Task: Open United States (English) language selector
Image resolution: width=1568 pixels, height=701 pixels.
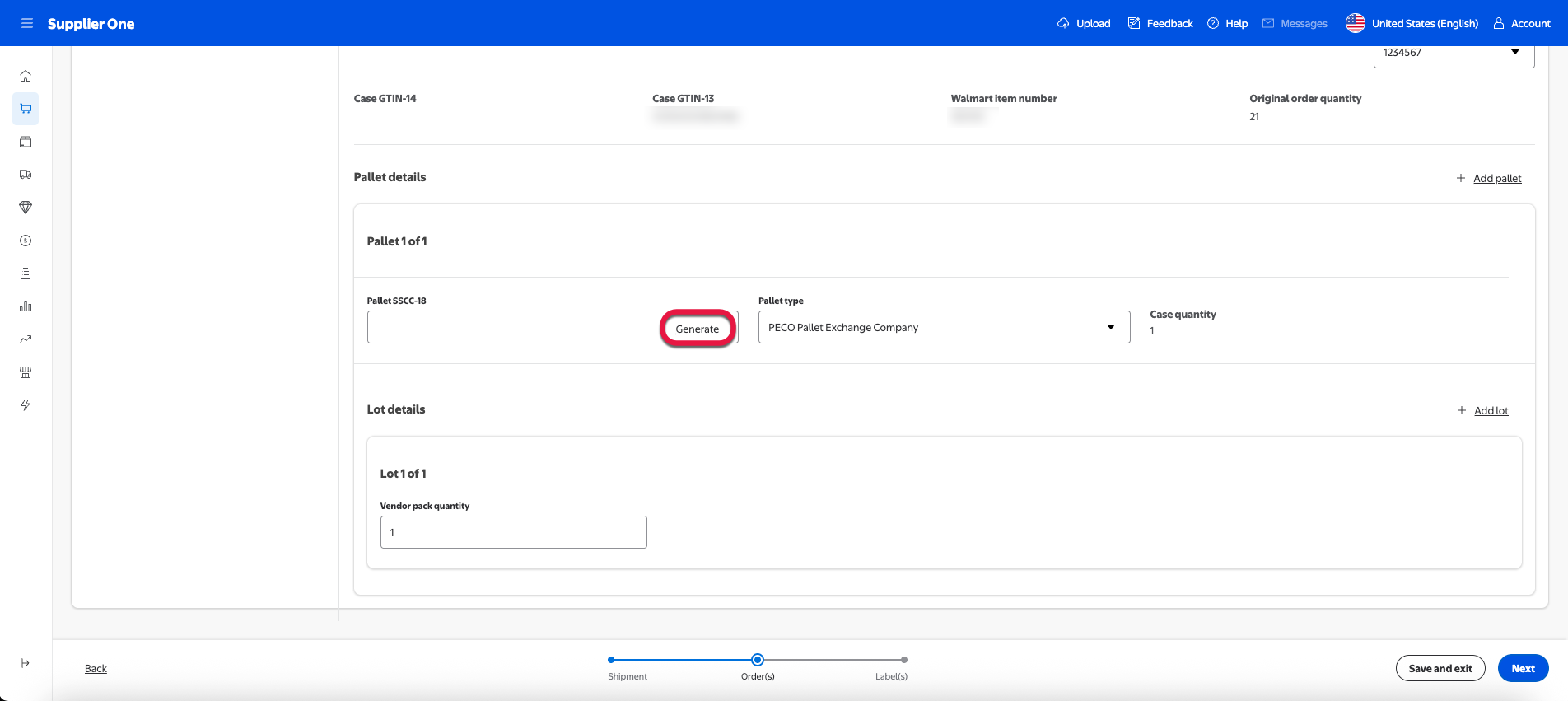Action: point(1412,23)
